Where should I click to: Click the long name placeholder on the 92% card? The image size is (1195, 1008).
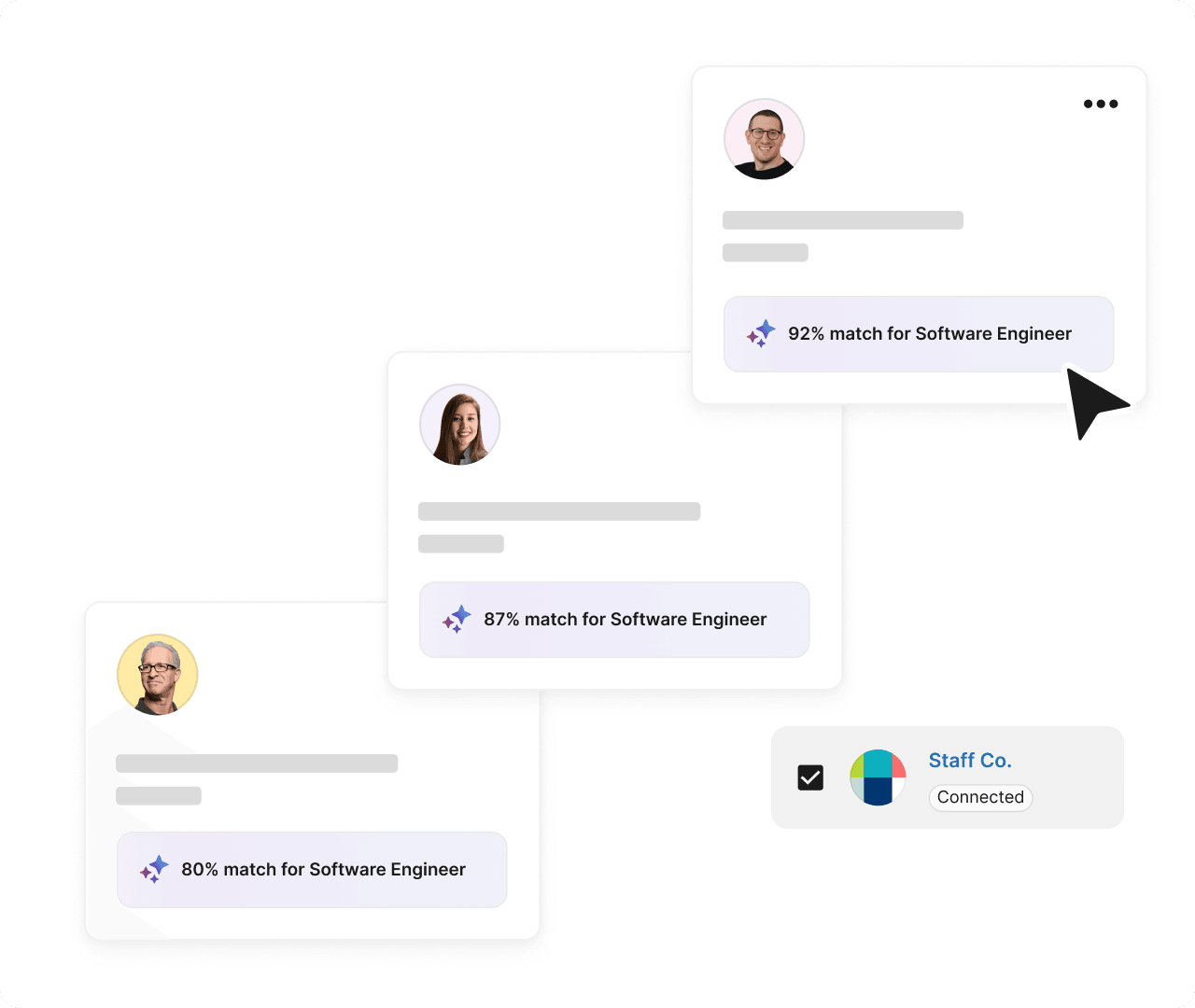point(842,220)
